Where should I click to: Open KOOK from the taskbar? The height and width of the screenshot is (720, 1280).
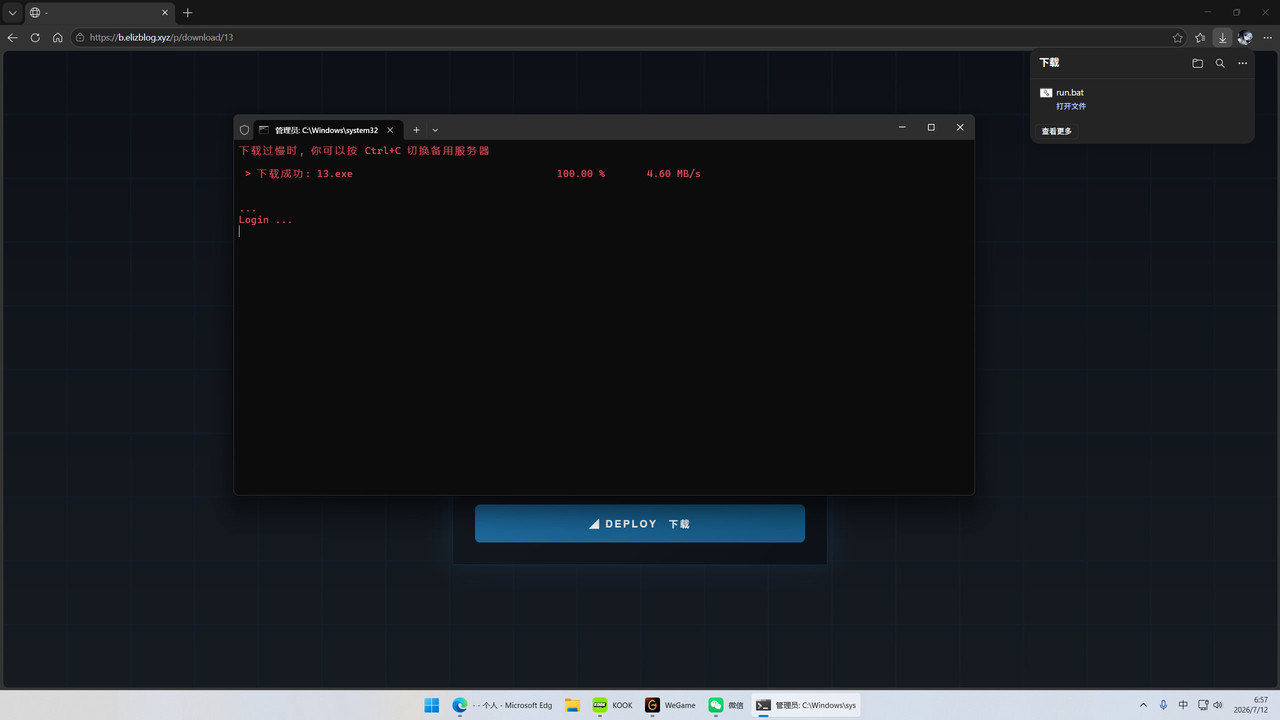click(613, 705)
